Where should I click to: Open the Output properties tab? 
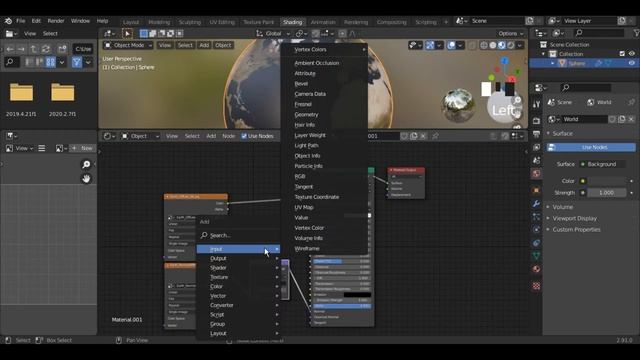[x=536, y=134]
